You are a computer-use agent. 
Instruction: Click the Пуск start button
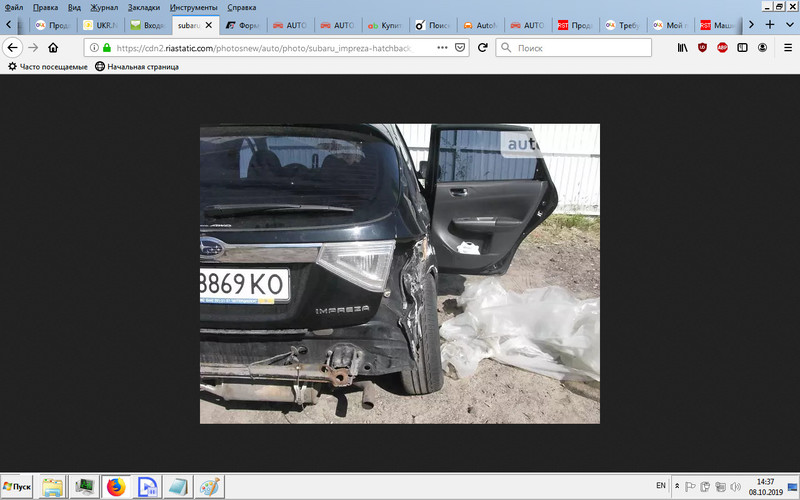(17, 486)
